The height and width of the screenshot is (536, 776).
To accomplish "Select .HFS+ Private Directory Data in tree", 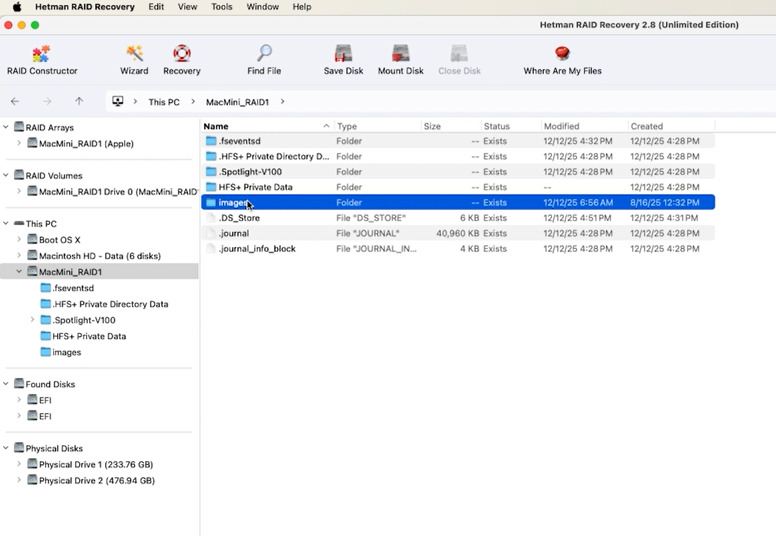I will pyautogui.click(x=104, y=304).
